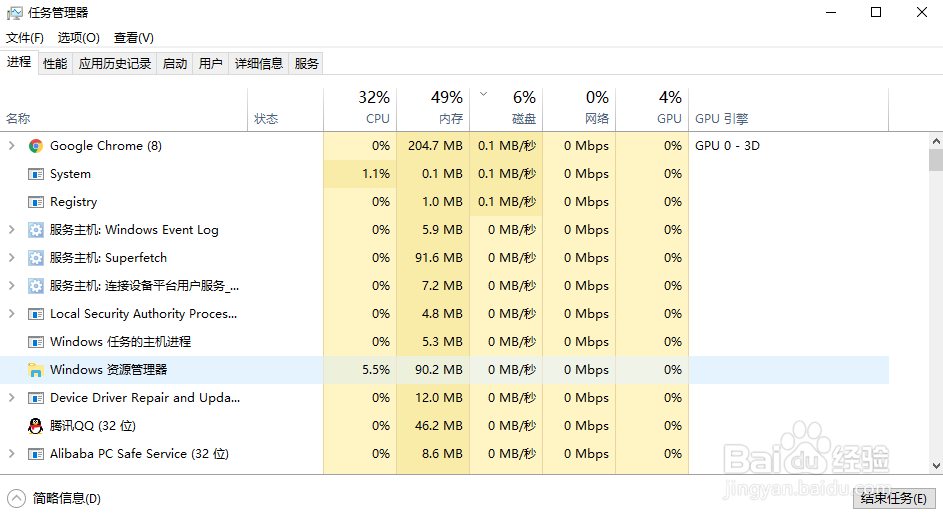The image size is (943, 522).
Task: Switch to the 性能 tab
Action: [55, 64]
